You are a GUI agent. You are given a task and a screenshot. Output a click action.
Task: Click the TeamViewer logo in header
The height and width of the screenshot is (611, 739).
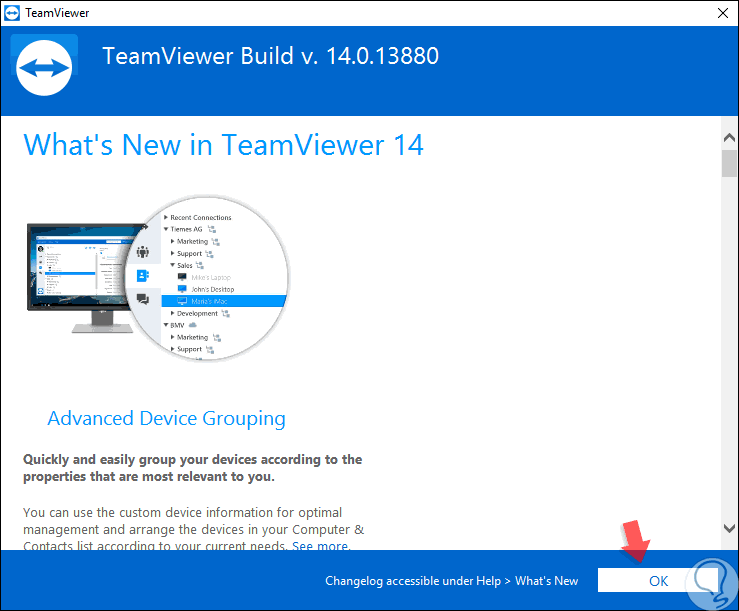44,67
